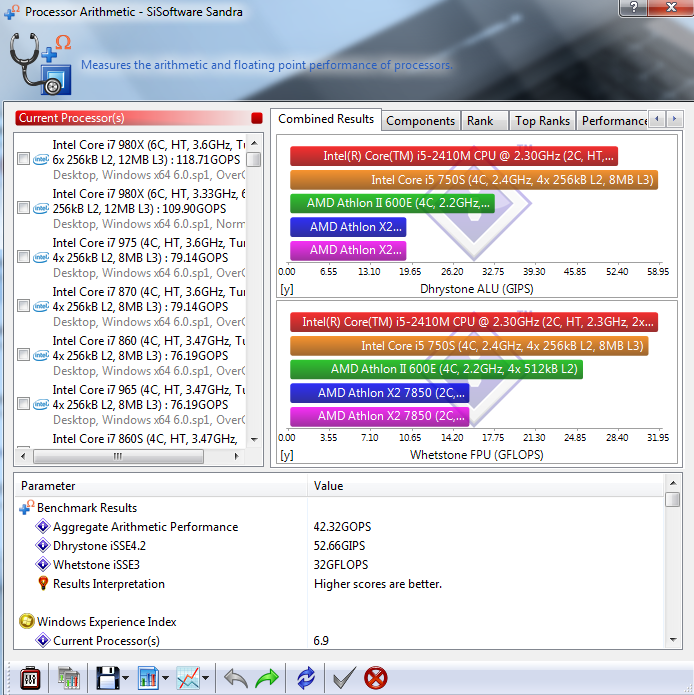
Task: Open the Top Ranks tab
Action: click(542, 121)
